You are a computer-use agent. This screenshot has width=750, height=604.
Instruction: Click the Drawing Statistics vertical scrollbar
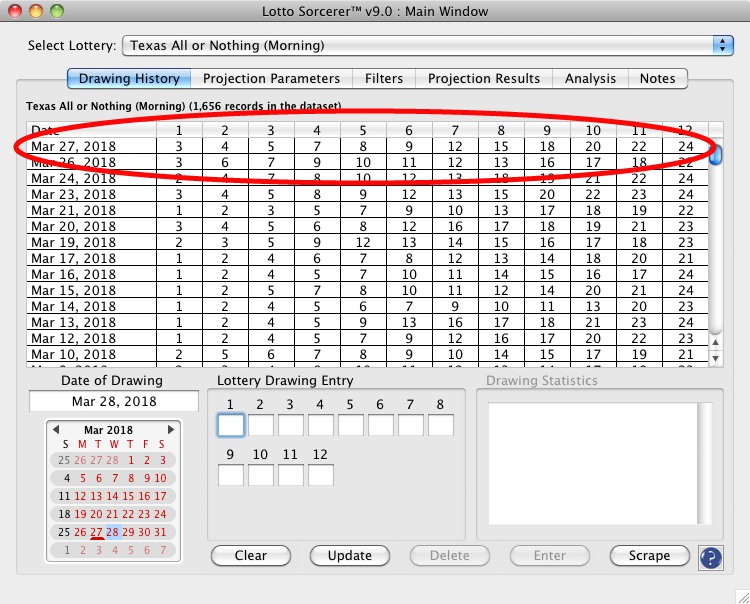click(705, 463)
